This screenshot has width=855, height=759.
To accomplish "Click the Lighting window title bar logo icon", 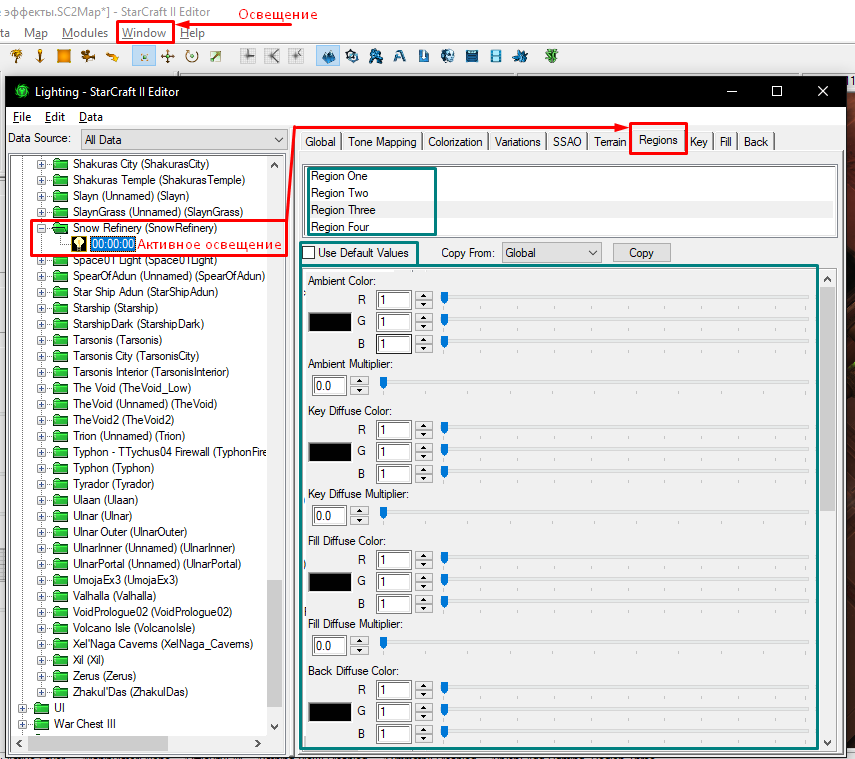I will click(22, 91).
